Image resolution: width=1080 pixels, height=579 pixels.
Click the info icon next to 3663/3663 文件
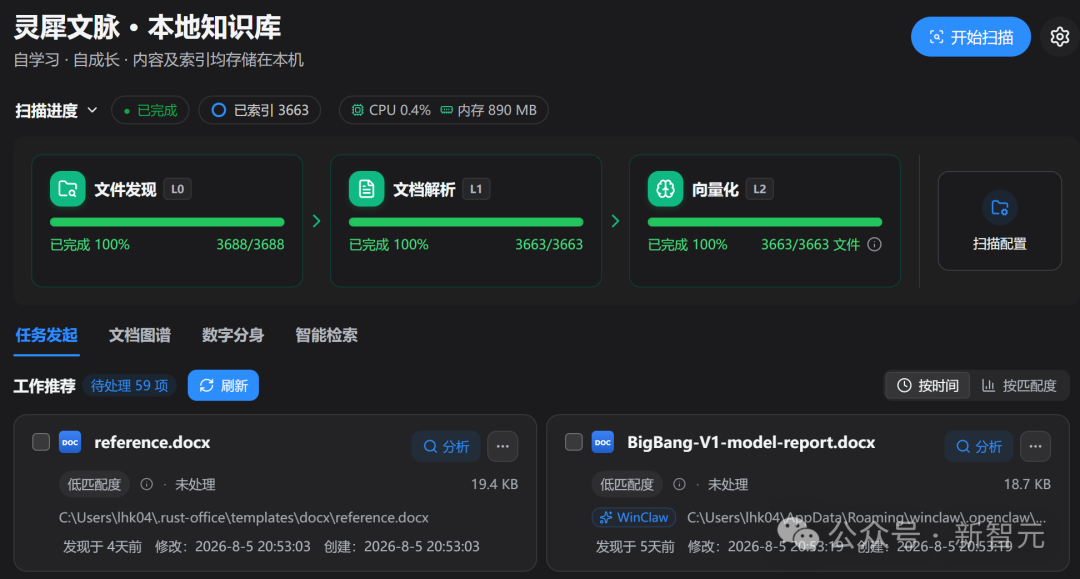click(x=874, y=244)
